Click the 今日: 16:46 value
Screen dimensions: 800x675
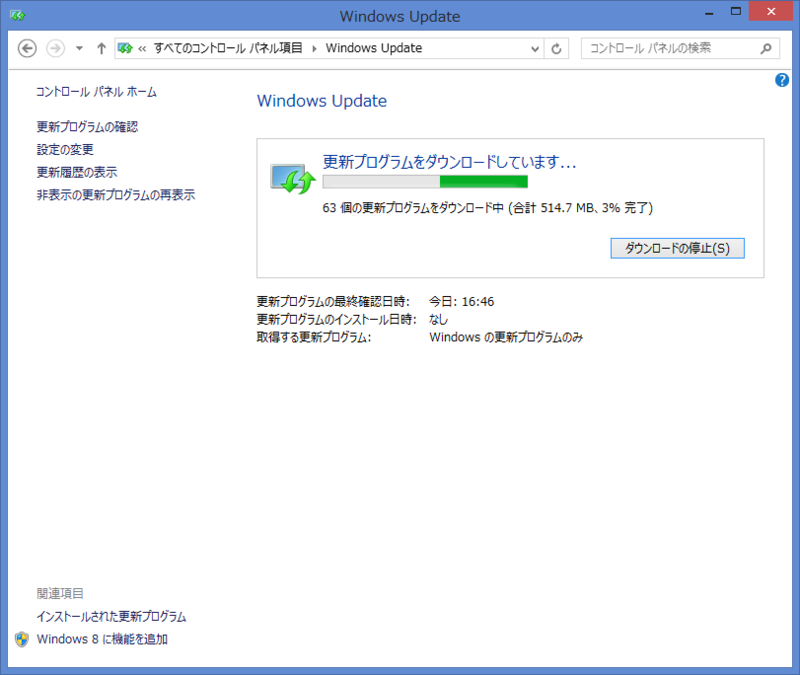[x=462, y=302]
